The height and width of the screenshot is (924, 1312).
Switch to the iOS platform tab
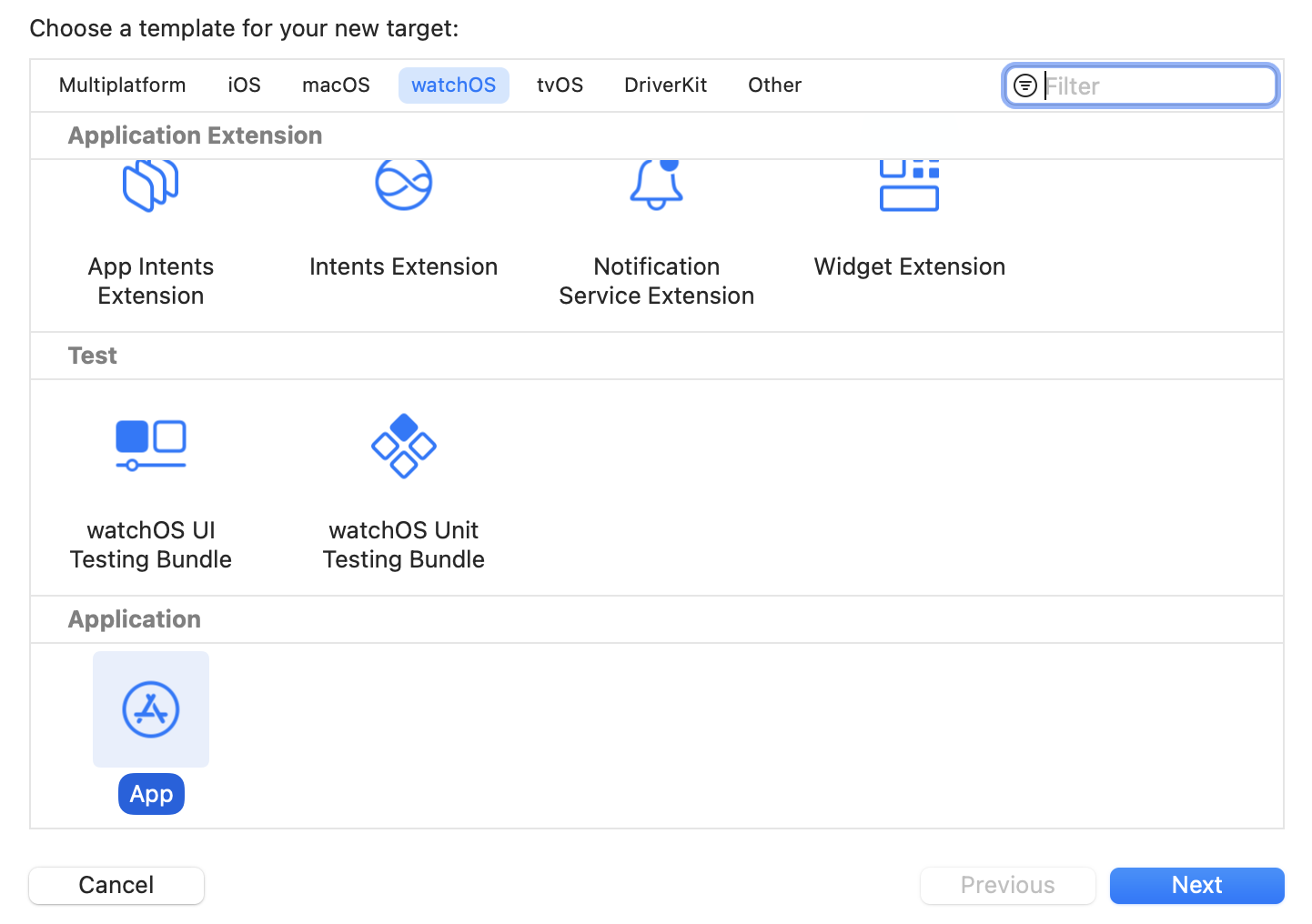tap(244, 85)
